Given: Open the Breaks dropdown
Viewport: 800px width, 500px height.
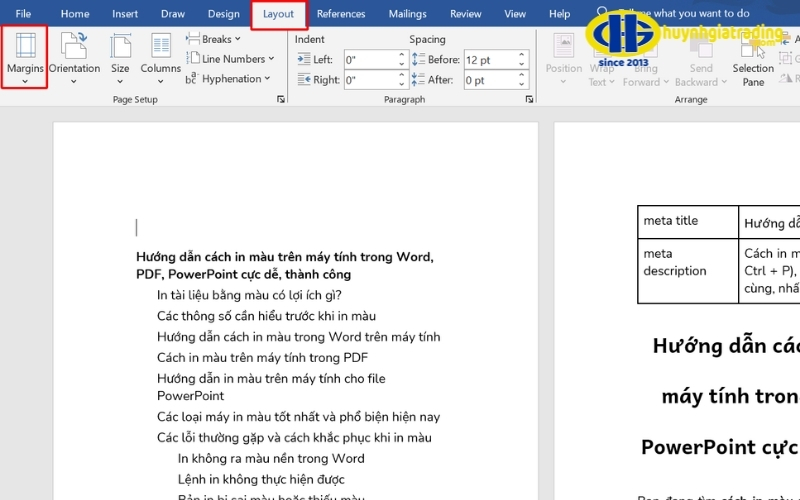Looking at the screenshot, I should click(x=213, y=39).
